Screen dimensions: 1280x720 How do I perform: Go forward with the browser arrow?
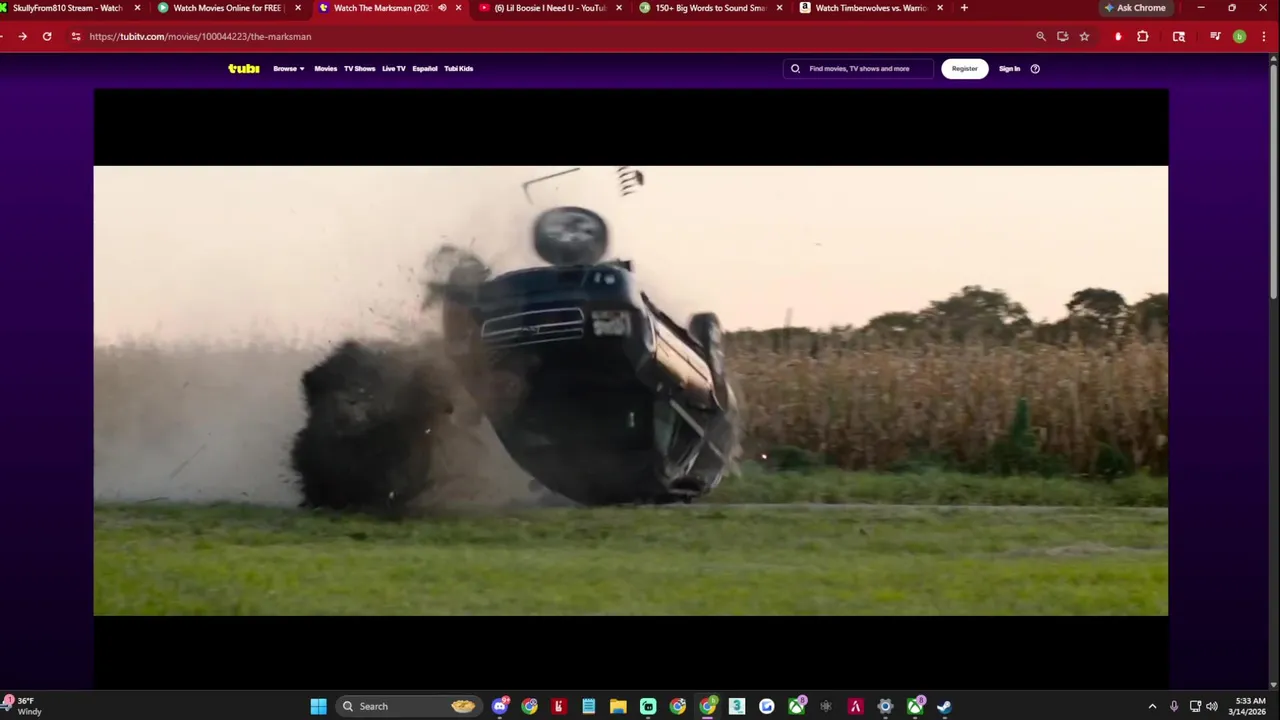22,36
